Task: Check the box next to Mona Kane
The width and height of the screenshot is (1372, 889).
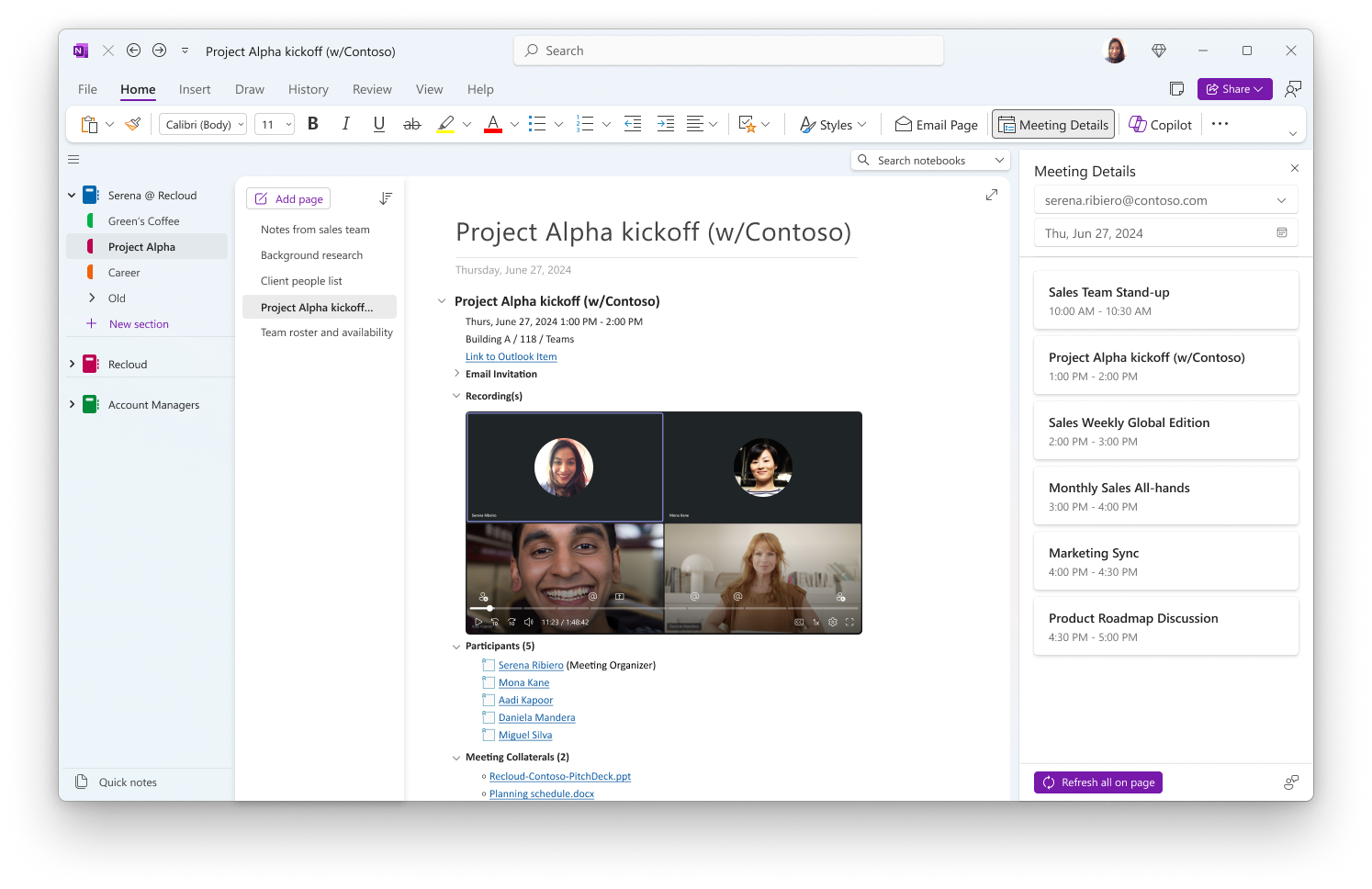Action: [x=488, y=681]
